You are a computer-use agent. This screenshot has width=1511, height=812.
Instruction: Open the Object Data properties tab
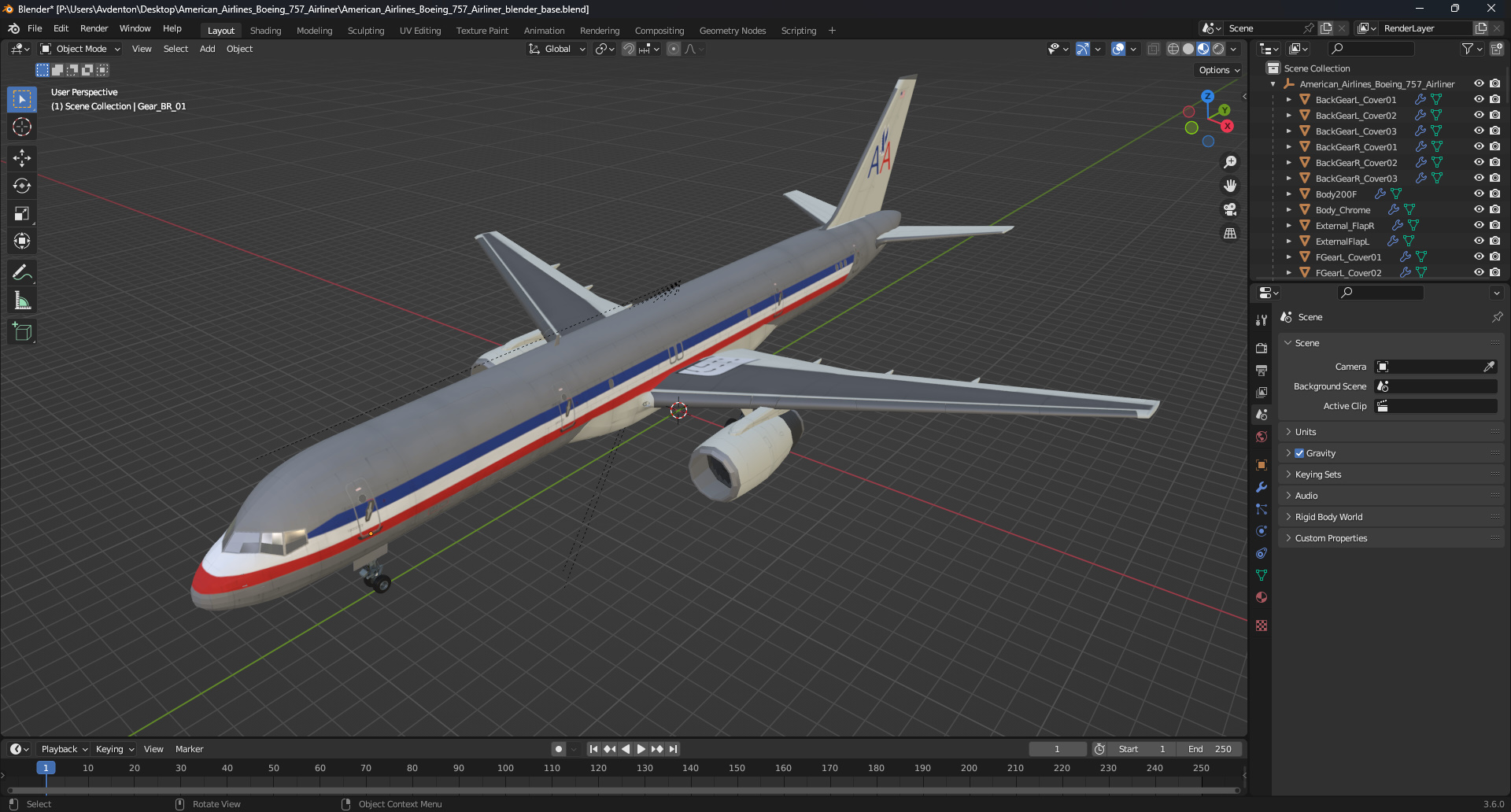(x=1262, y=575)
